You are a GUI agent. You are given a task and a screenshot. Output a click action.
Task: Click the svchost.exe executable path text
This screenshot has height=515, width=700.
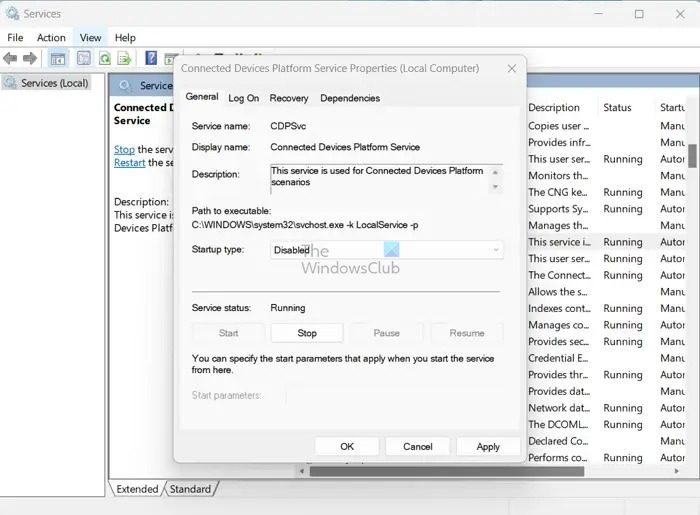point(305,225)
